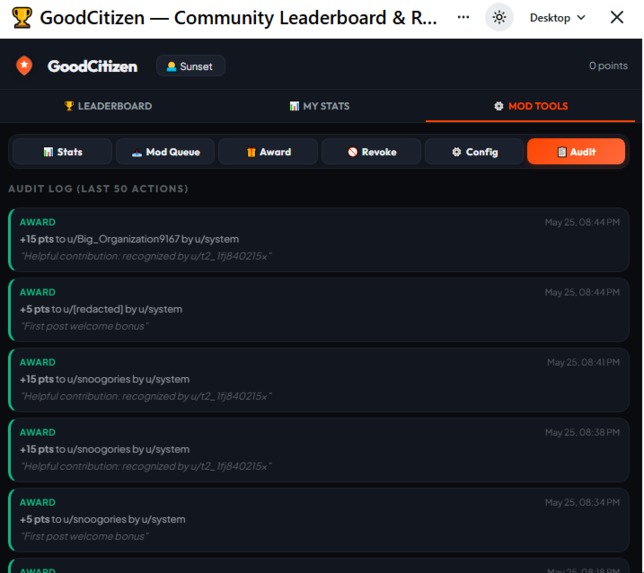The width and height of the screenshot is (644, 573).
Task: Click the Revoke prohibited sign icon
Action: 352,152
